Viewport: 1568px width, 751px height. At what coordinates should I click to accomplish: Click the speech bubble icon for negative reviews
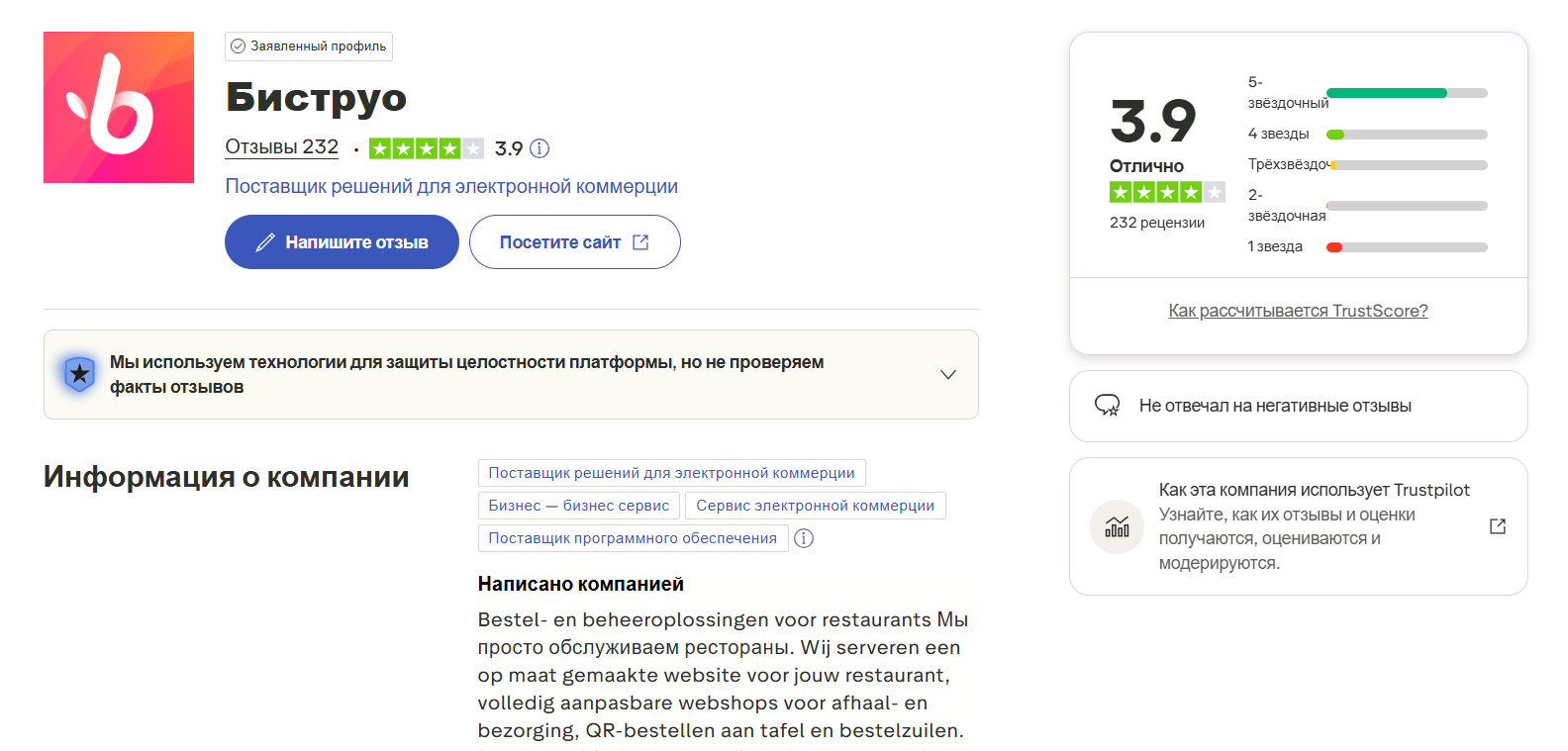[x=1107, y=406]
